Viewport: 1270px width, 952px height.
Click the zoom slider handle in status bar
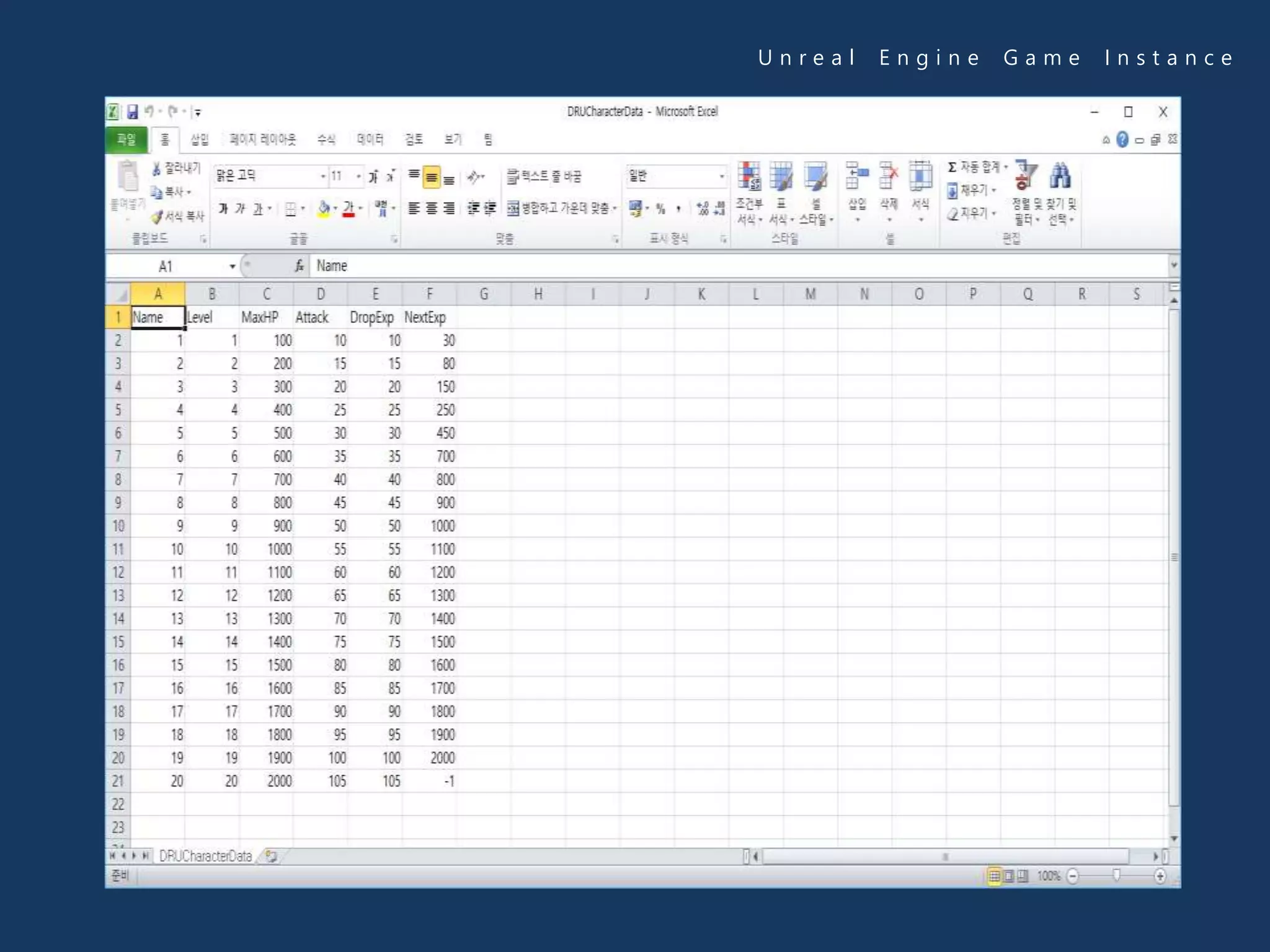[x=1116, y=876]
